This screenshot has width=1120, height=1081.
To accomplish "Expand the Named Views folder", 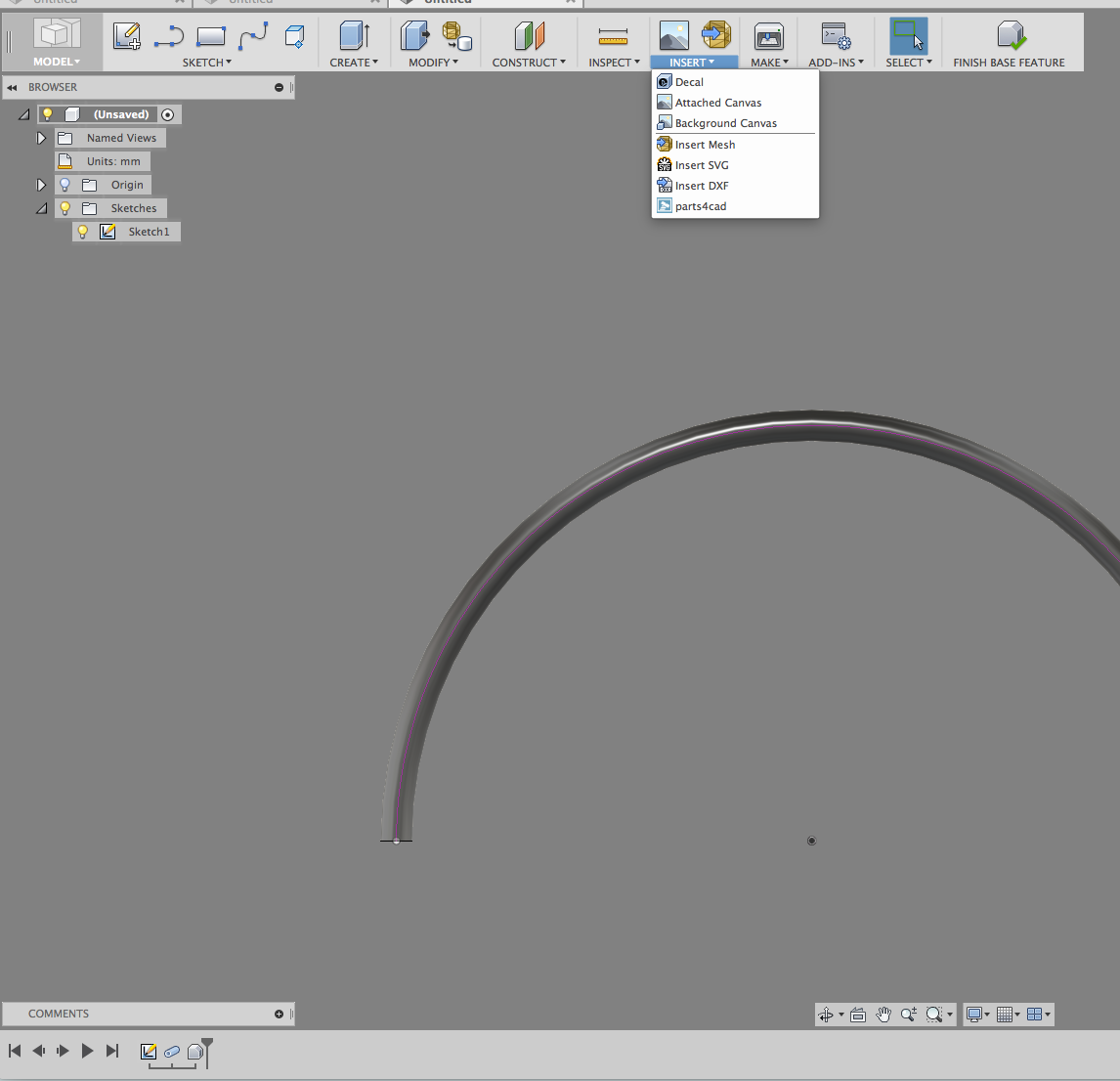I will coord(41,138).
